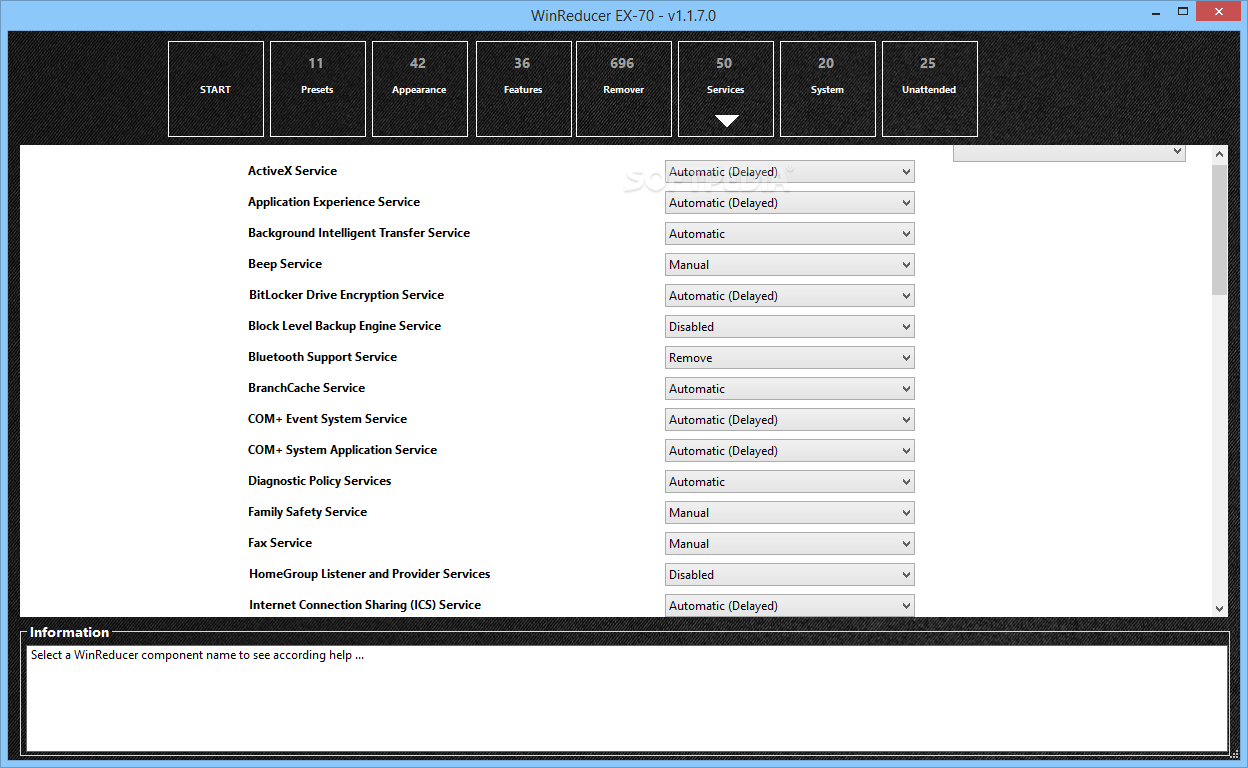Click the Beep Service name

point(285,264)
